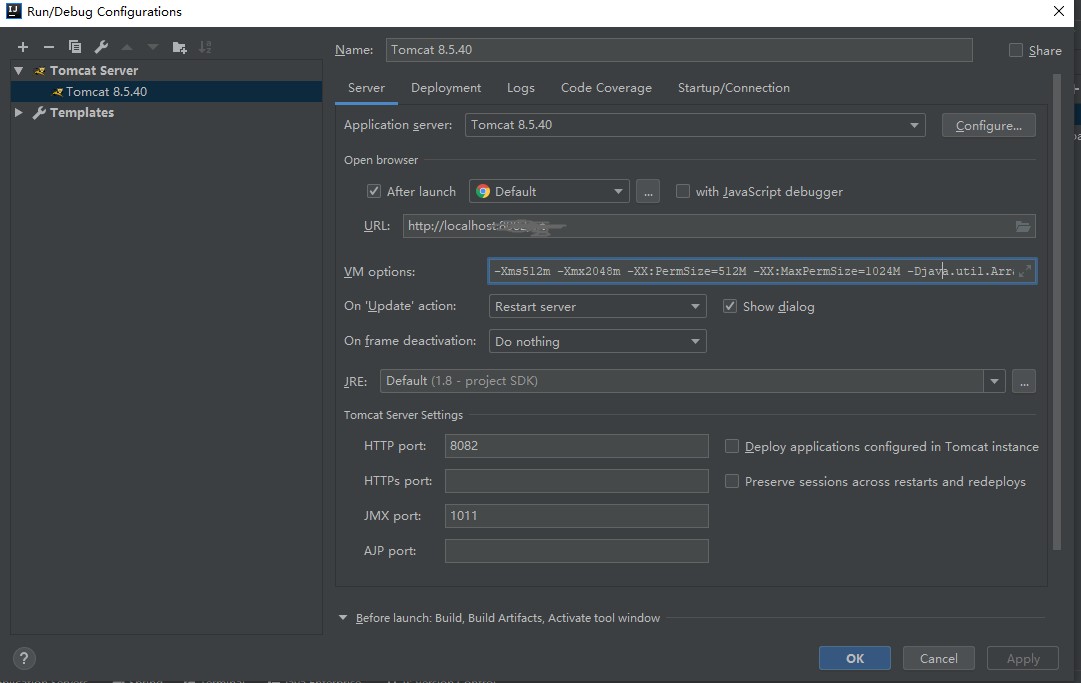Click the HTTP port field

[576, 446]
